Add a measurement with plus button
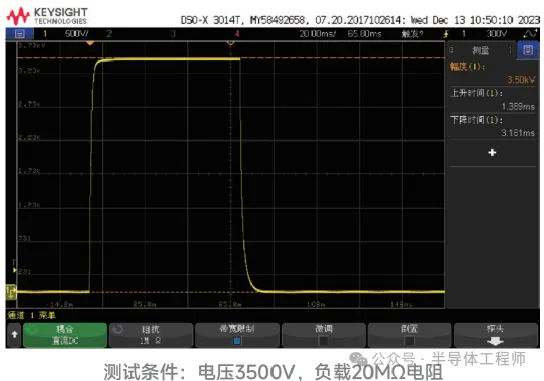This screenshot has height=381, width=544. tap(492, 152)
